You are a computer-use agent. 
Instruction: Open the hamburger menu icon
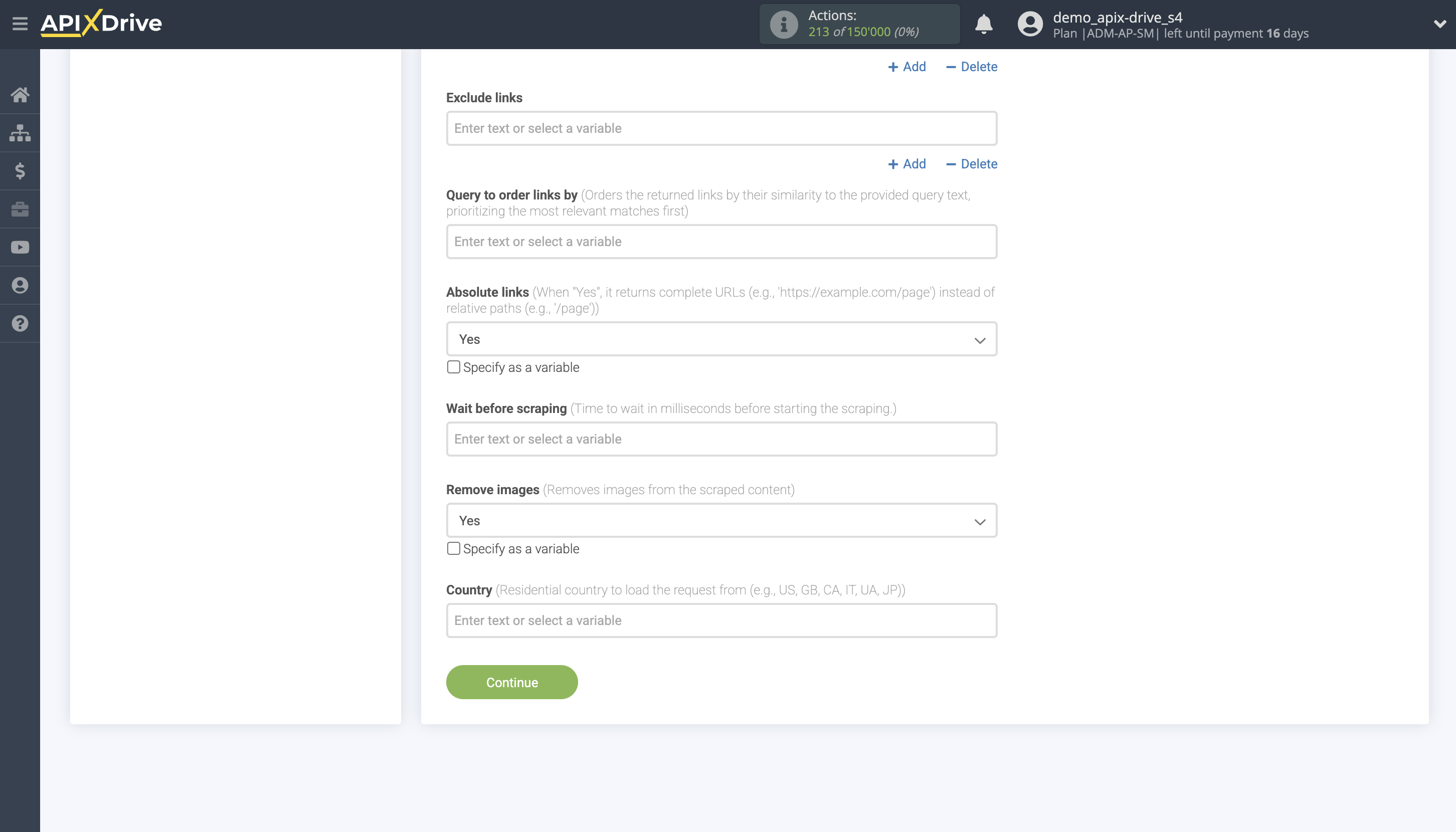(x=20, y=24)
